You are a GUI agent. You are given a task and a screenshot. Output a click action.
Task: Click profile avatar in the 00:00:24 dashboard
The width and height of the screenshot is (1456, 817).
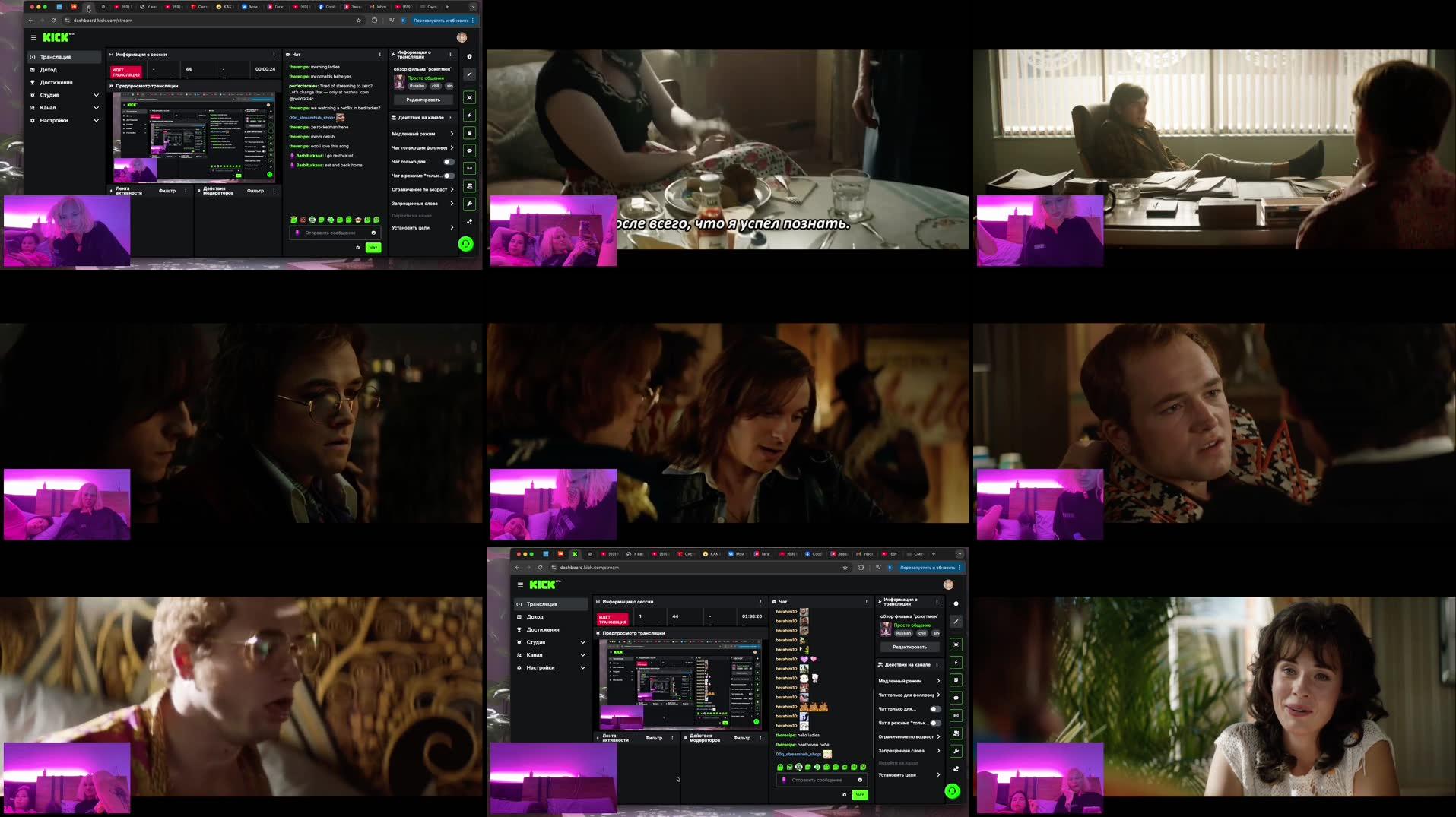(x=462, y=37)
